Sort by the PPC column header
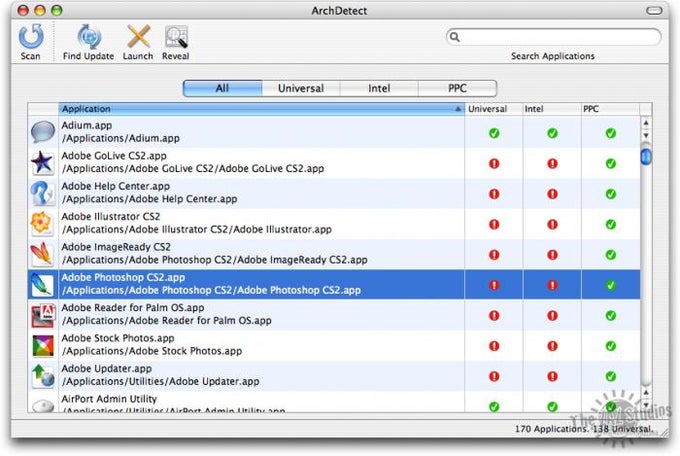Screen dimensions: 680x456 (x=610, y=109)
